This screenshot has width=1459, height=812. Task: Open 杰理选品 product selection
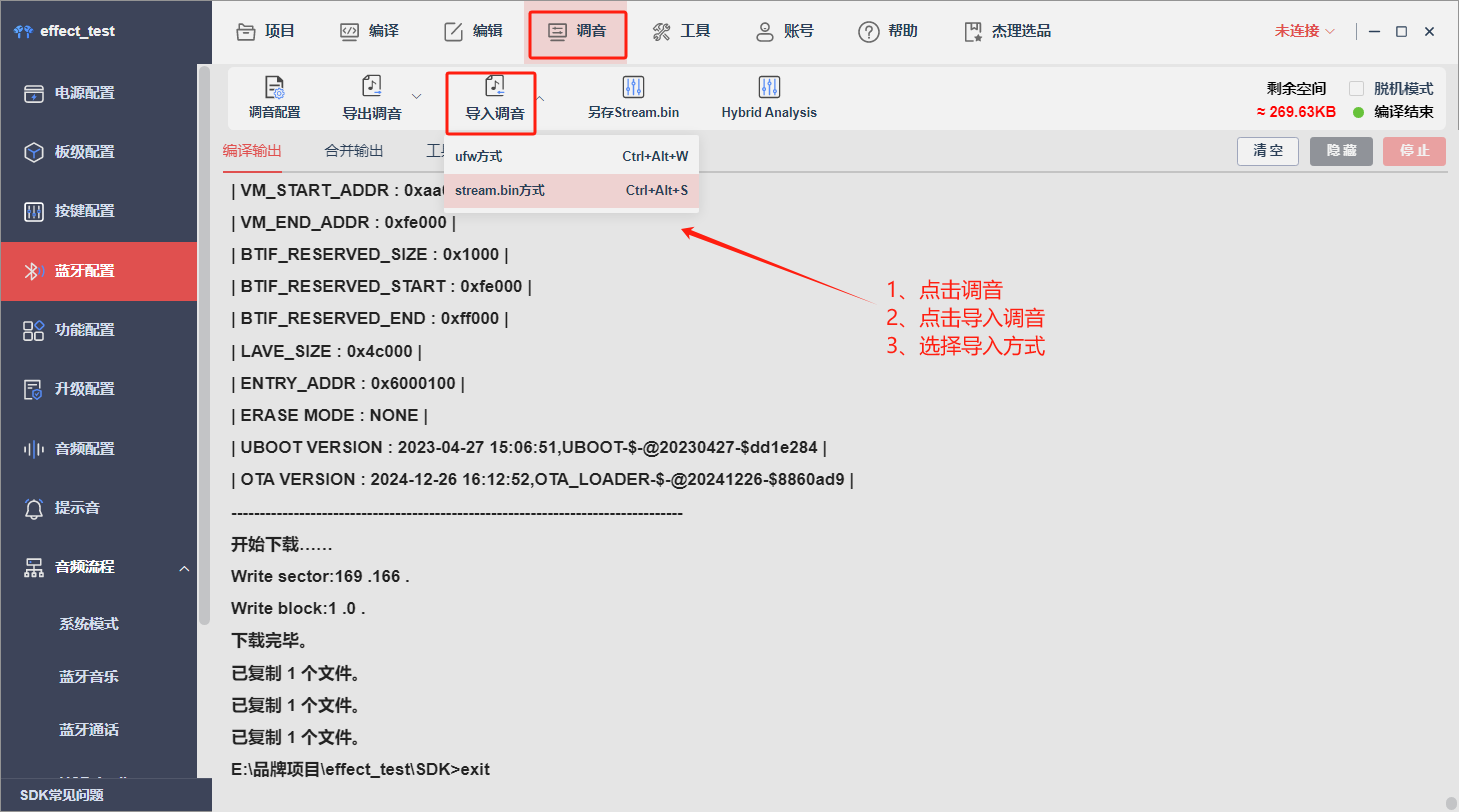1007,31
